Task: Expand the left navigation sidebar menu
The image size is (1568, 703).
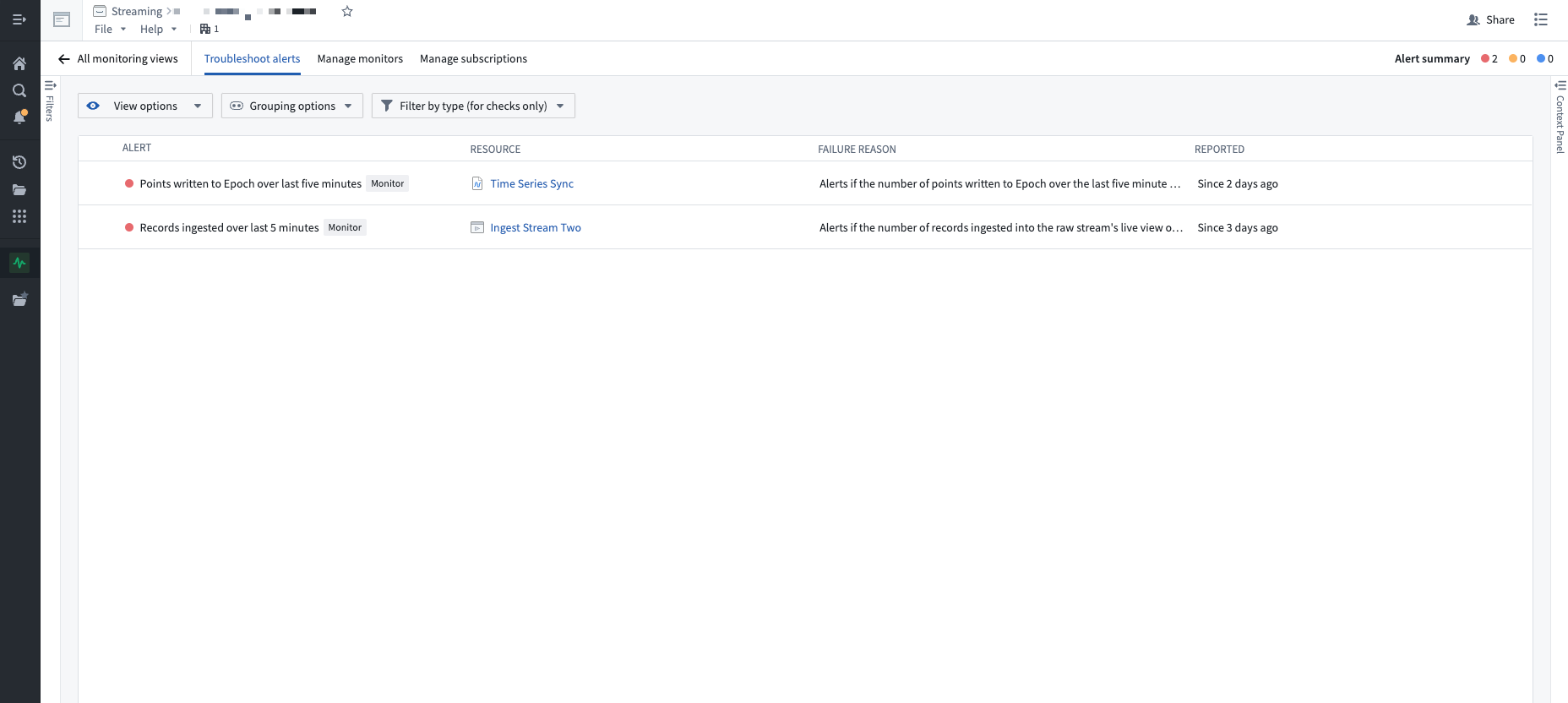Action: [x=19, y=19]
